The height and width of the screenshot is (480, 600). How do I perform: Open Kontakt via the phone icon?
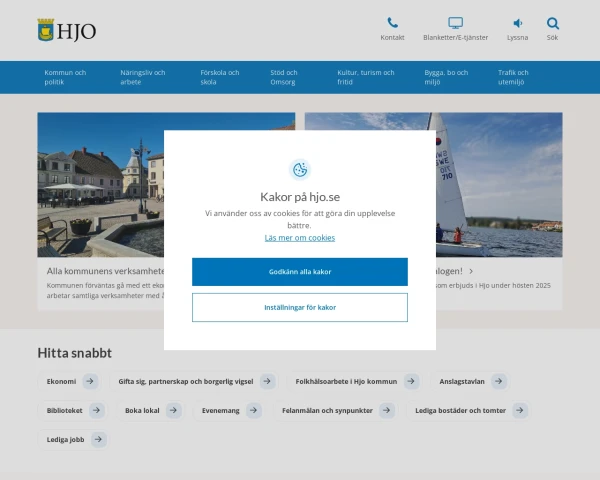pos(392,23)
